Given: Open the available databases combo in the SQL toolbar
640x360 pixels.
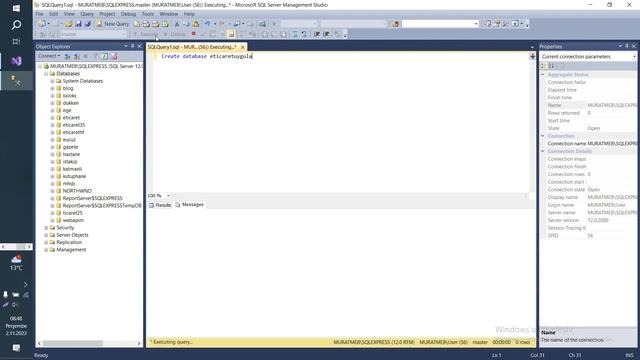Looking at the screenshot, I should [x=93, y=34].
